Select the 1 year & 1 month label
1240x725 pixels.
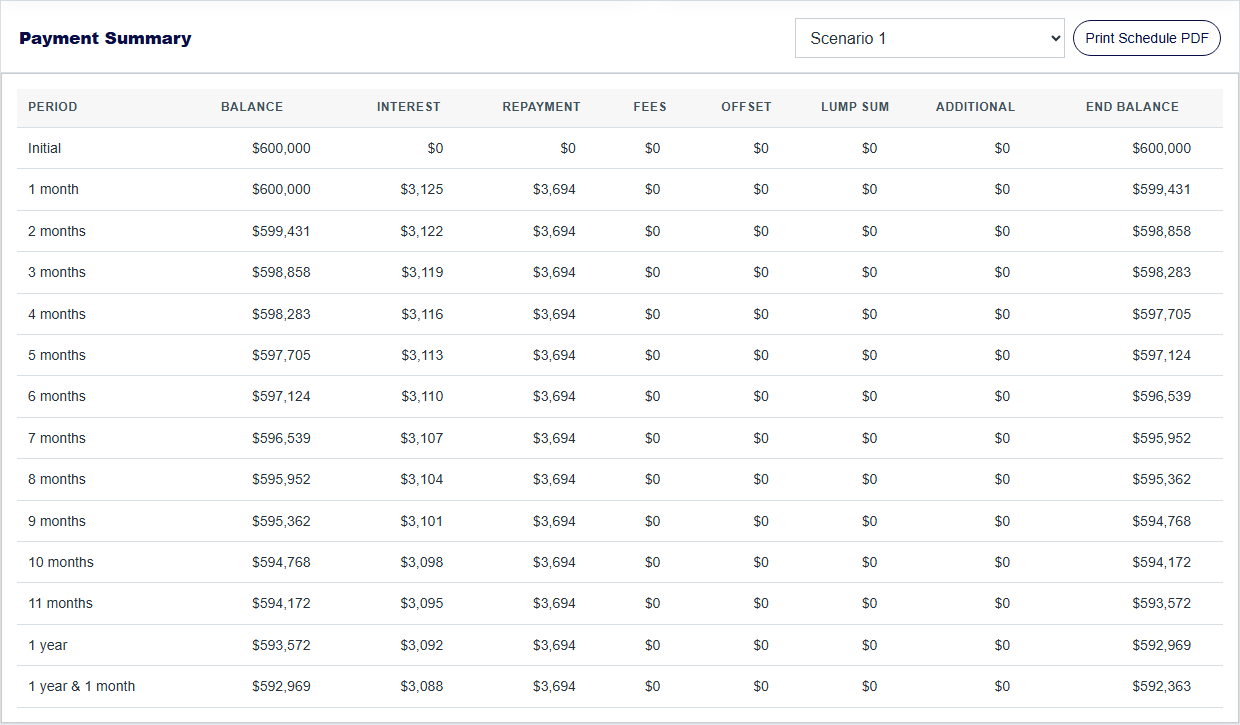coord(81,686)
